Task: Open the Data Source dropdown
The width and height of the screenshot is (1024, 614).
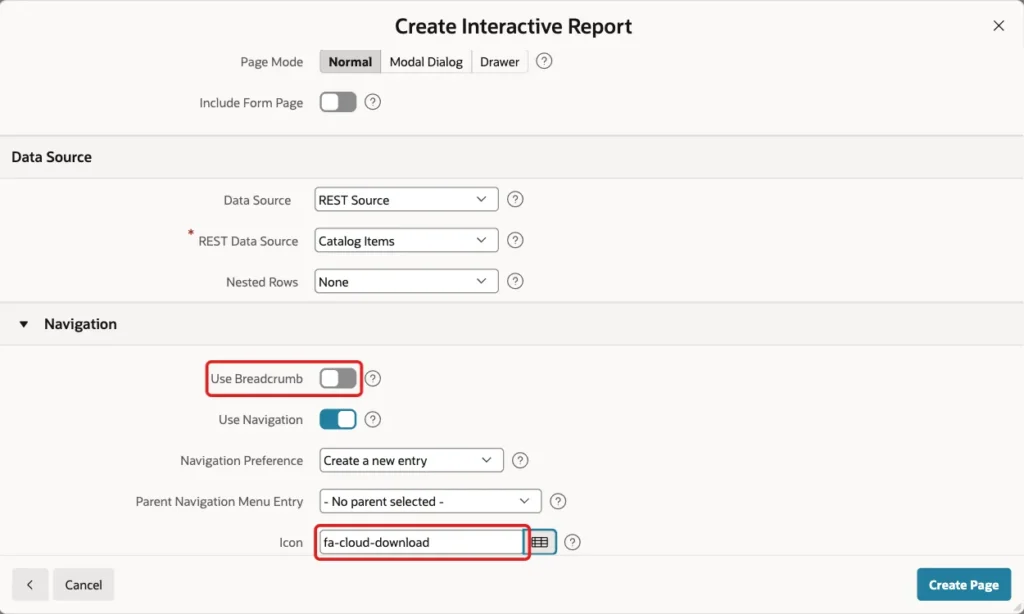Action: pos(406,200)
